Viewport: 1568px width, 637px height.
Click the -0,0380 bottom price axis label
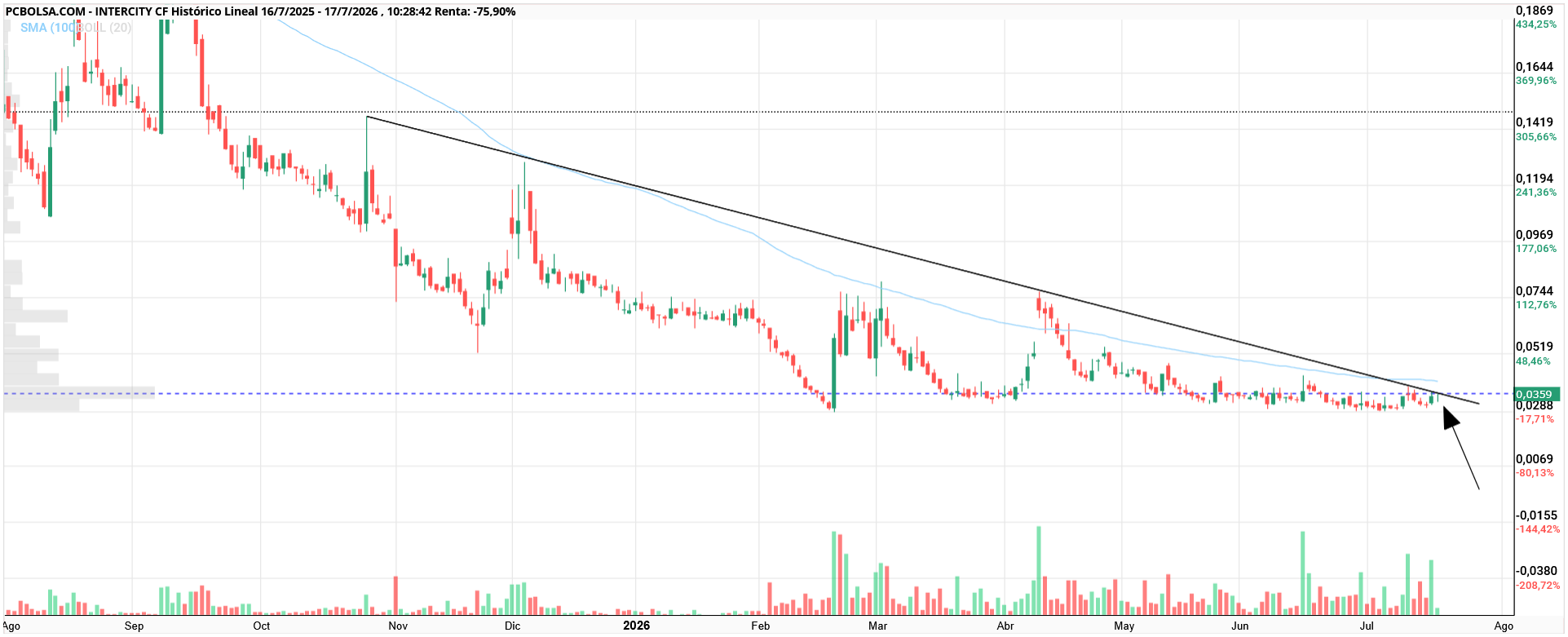[x=1536, y=571]
